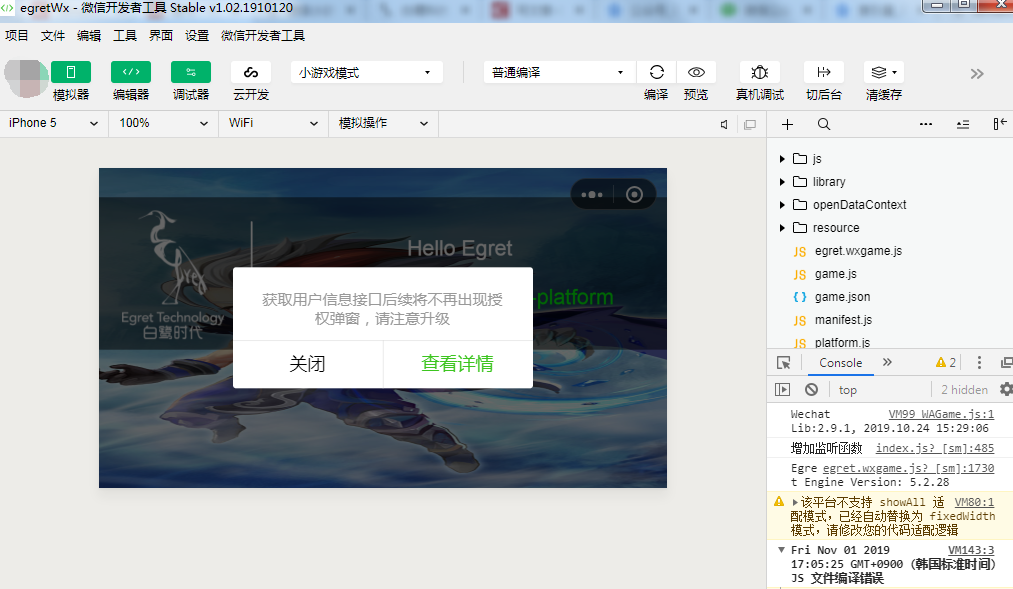Hide the file tree panel icon

(999, 124)
